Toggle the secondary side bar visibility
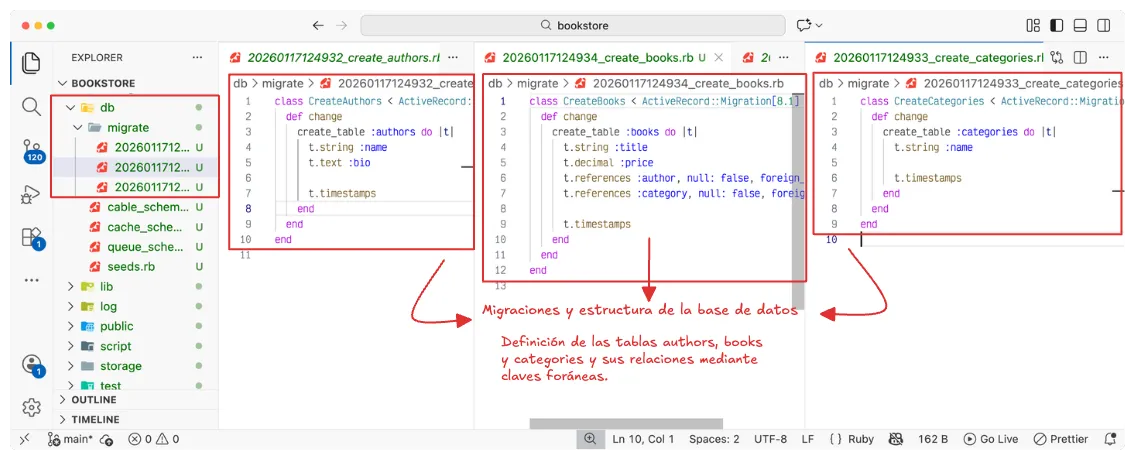Image resolution: width=1134 pixels, height=459 pixels. (x=1104, y=25)
